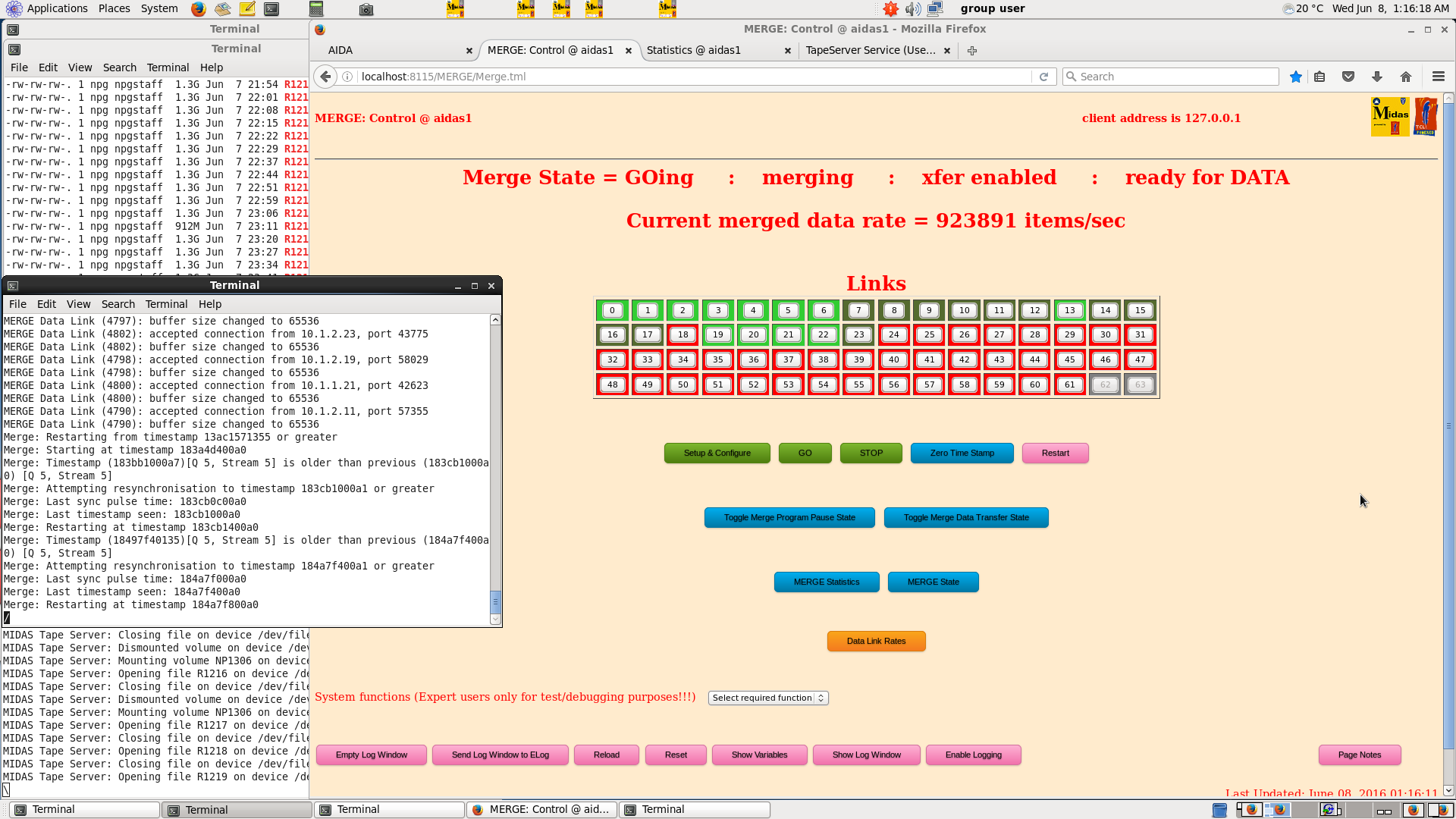Toggle link 18 button
The width and height of the screenshot is (1456, 819).
tap(683, 334)
